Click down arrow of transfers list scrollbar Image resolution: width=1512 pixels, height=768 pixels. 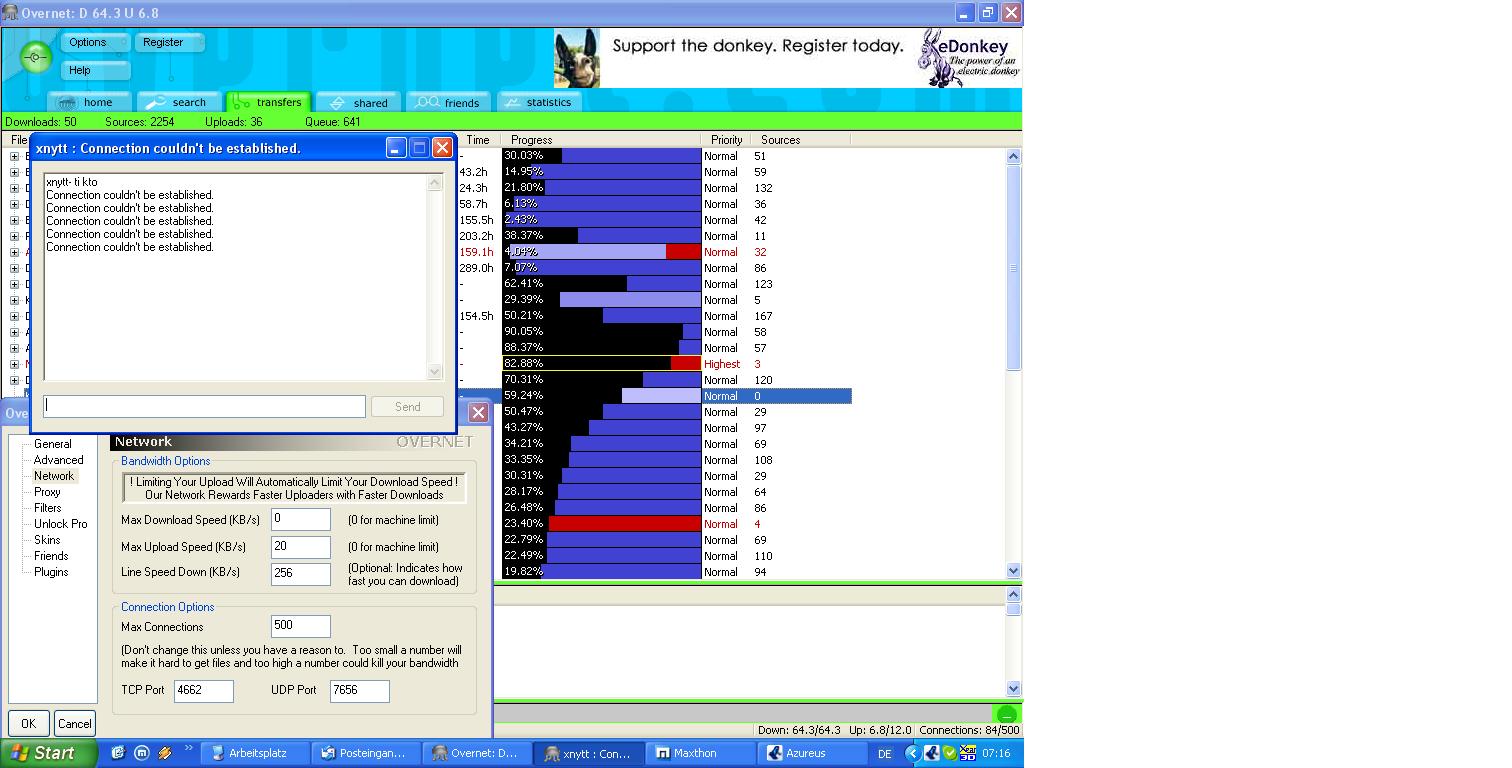(x=1013, y=571)
